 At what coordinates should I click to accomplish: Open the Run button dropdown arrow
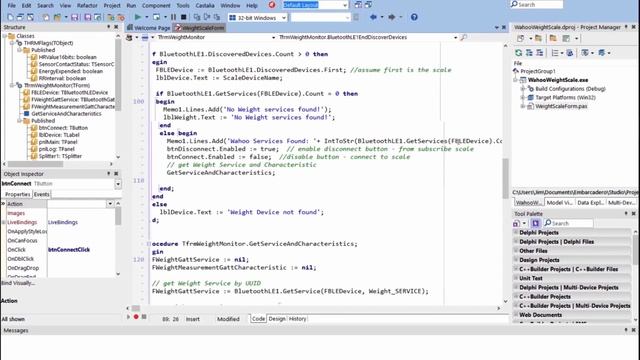pyautogui.click(x=147, y=17)
